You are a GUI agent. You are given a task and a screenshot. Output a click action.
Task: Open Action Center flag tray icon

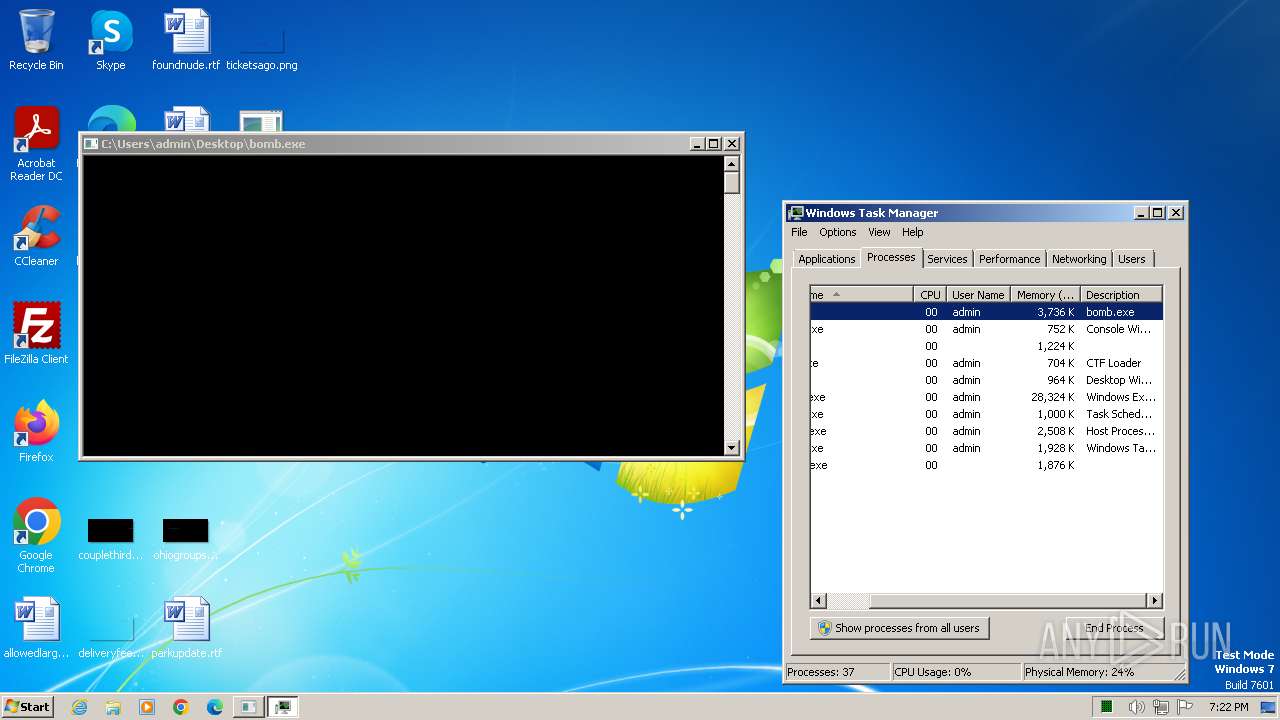pyautogui.click(x=1185, y=707)
